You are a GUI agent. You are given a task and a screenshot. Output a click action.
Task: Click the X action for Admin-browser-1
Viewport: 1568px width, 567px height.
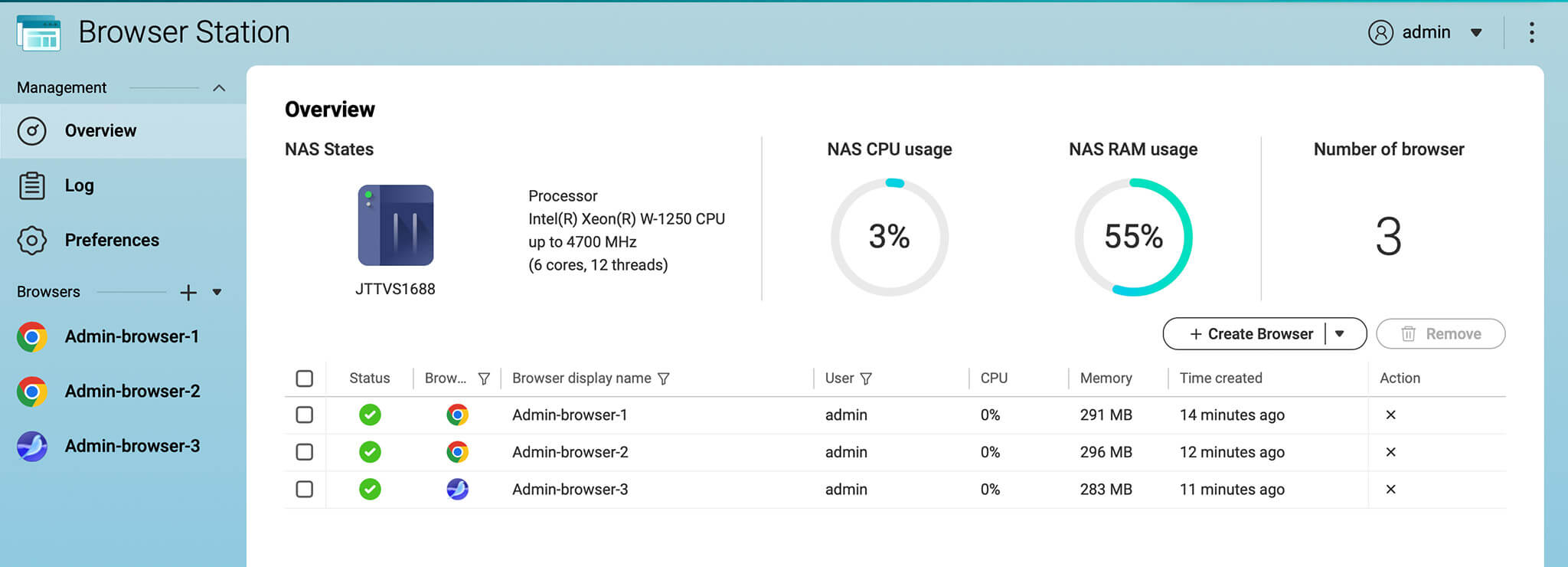click(x=1390, y=415)
